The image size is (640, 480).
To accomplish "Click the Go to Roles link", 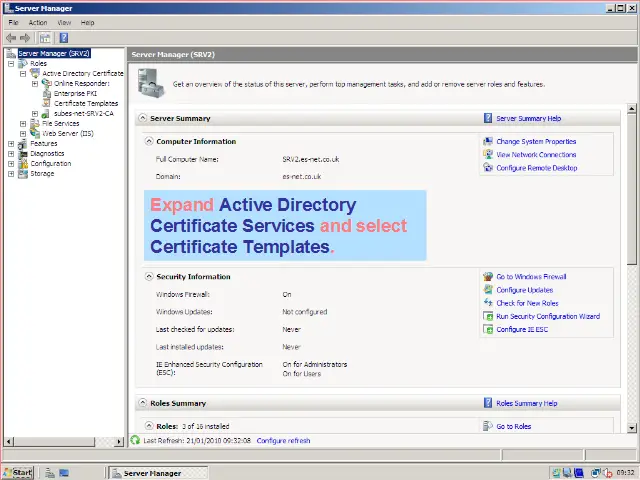I will click(x=513, y=427).
